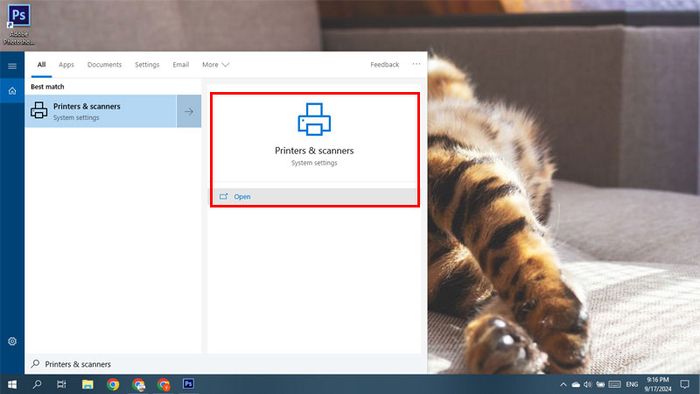This screenshot has width=700, height=394.
Task: Click the Feedback link
Action: (384, 65)
